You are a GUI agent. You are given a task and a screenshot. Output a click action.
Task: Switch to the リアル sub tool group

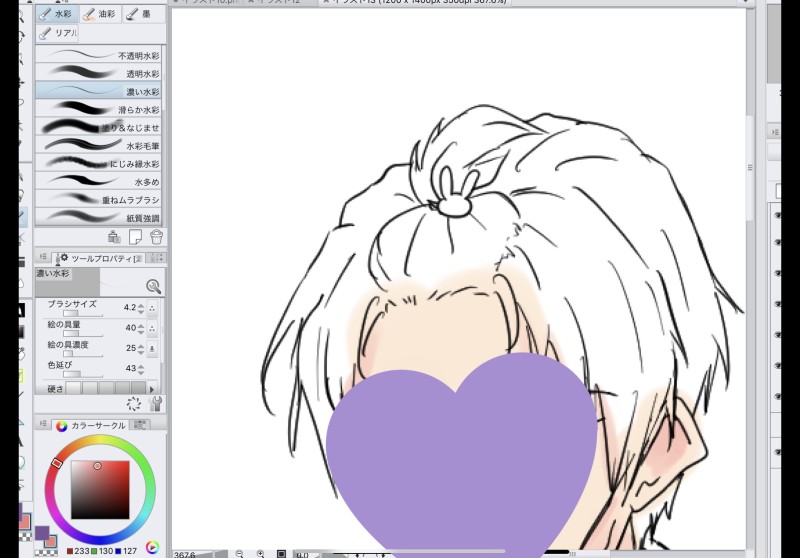coord(57,33)
